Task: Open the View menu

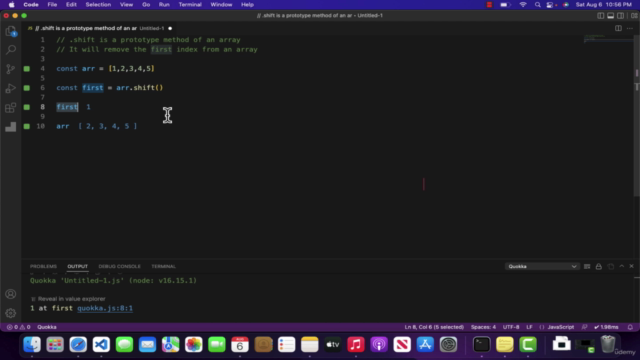Action: click(126, 4)
